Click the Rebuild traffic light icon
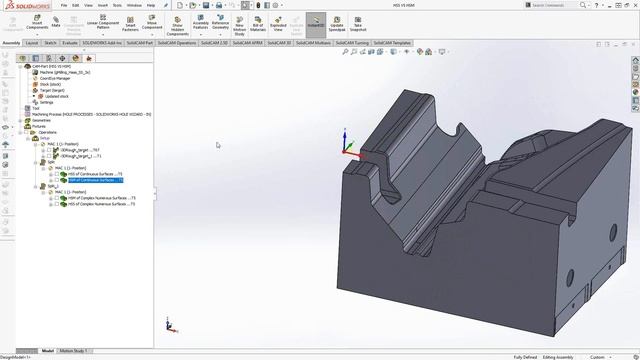This screenshot has height=360, width=640. tap(258, 5)
